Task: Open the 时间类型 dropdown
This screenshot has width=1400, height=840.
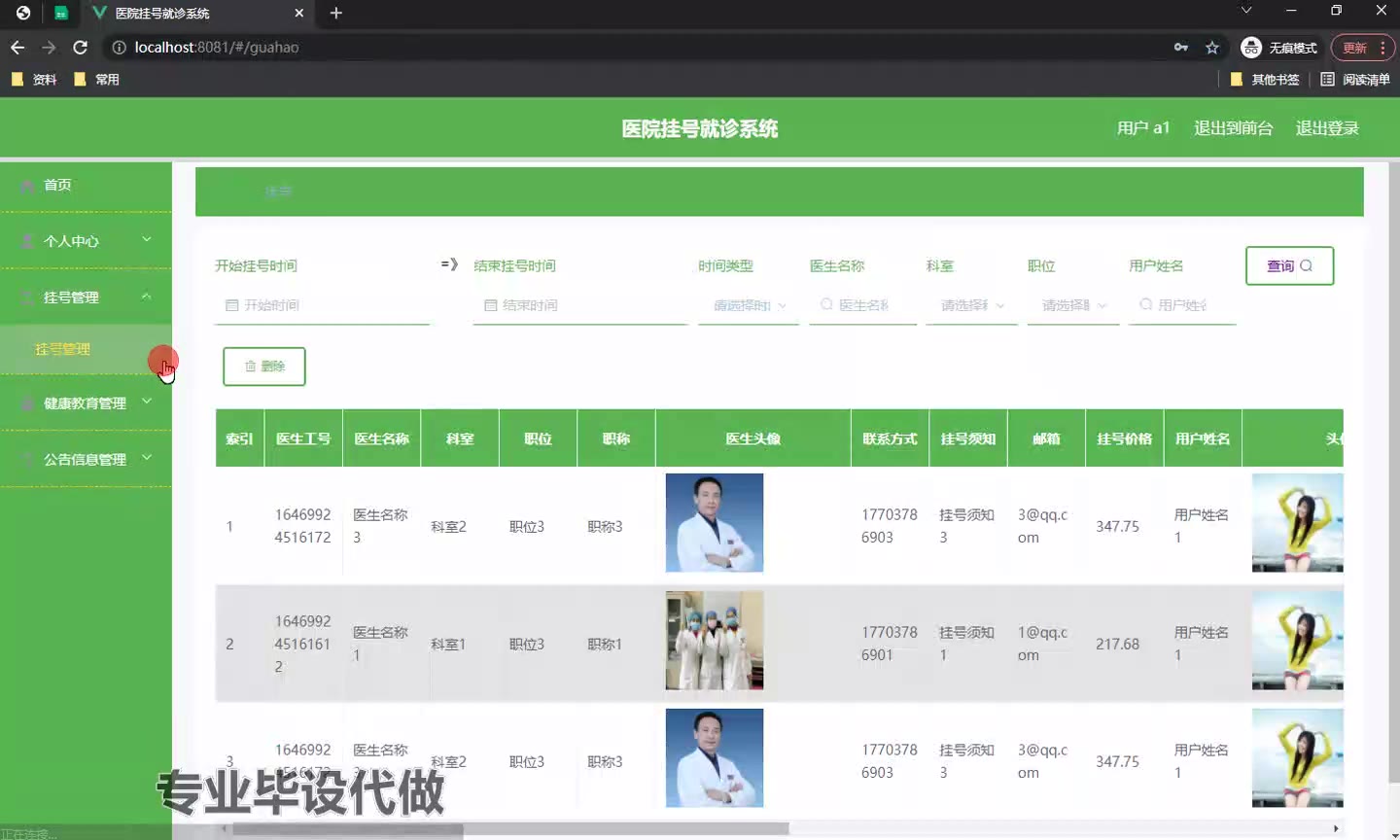Action: point(749,305)
